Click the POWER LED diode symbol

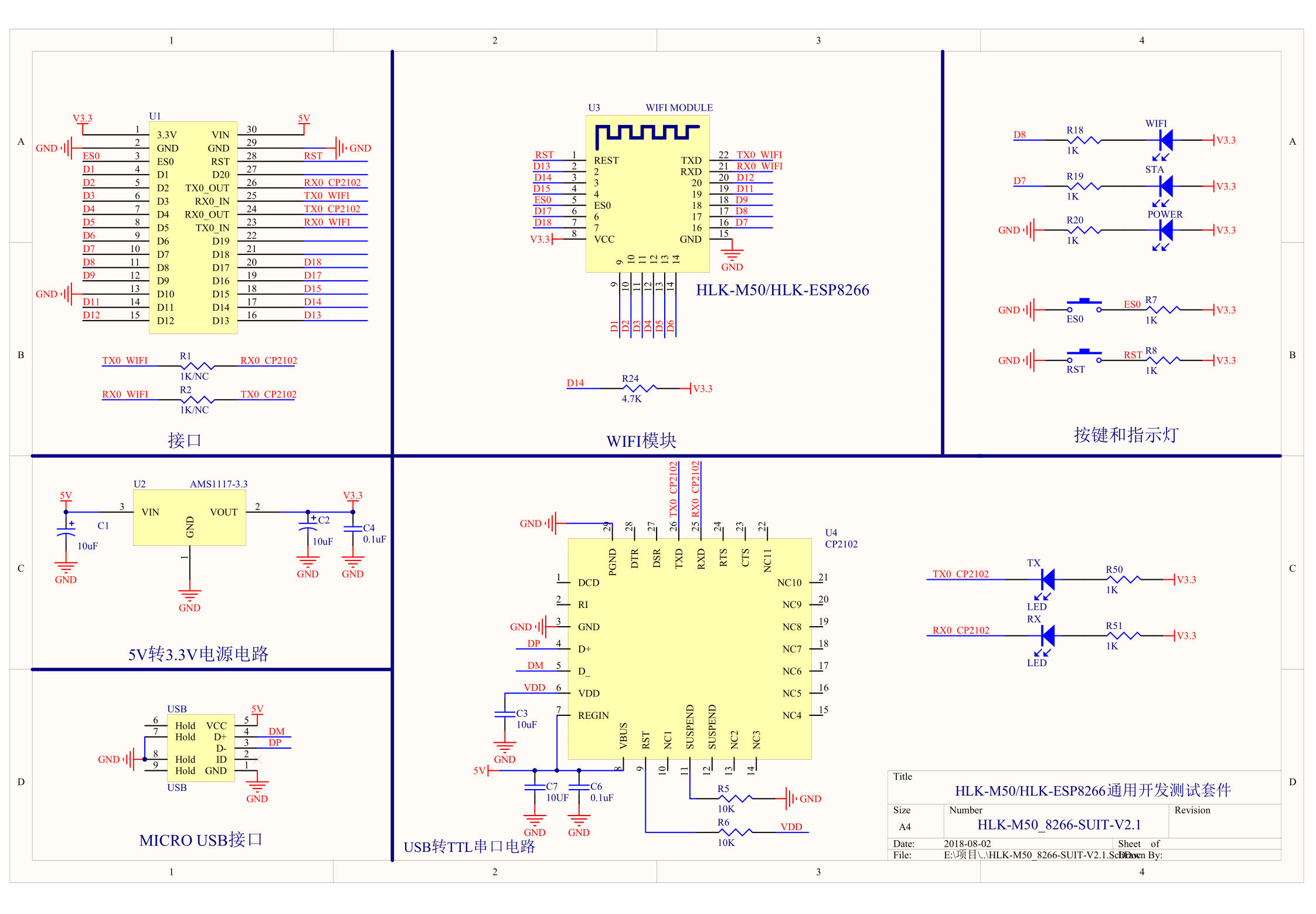[1165, 230]
